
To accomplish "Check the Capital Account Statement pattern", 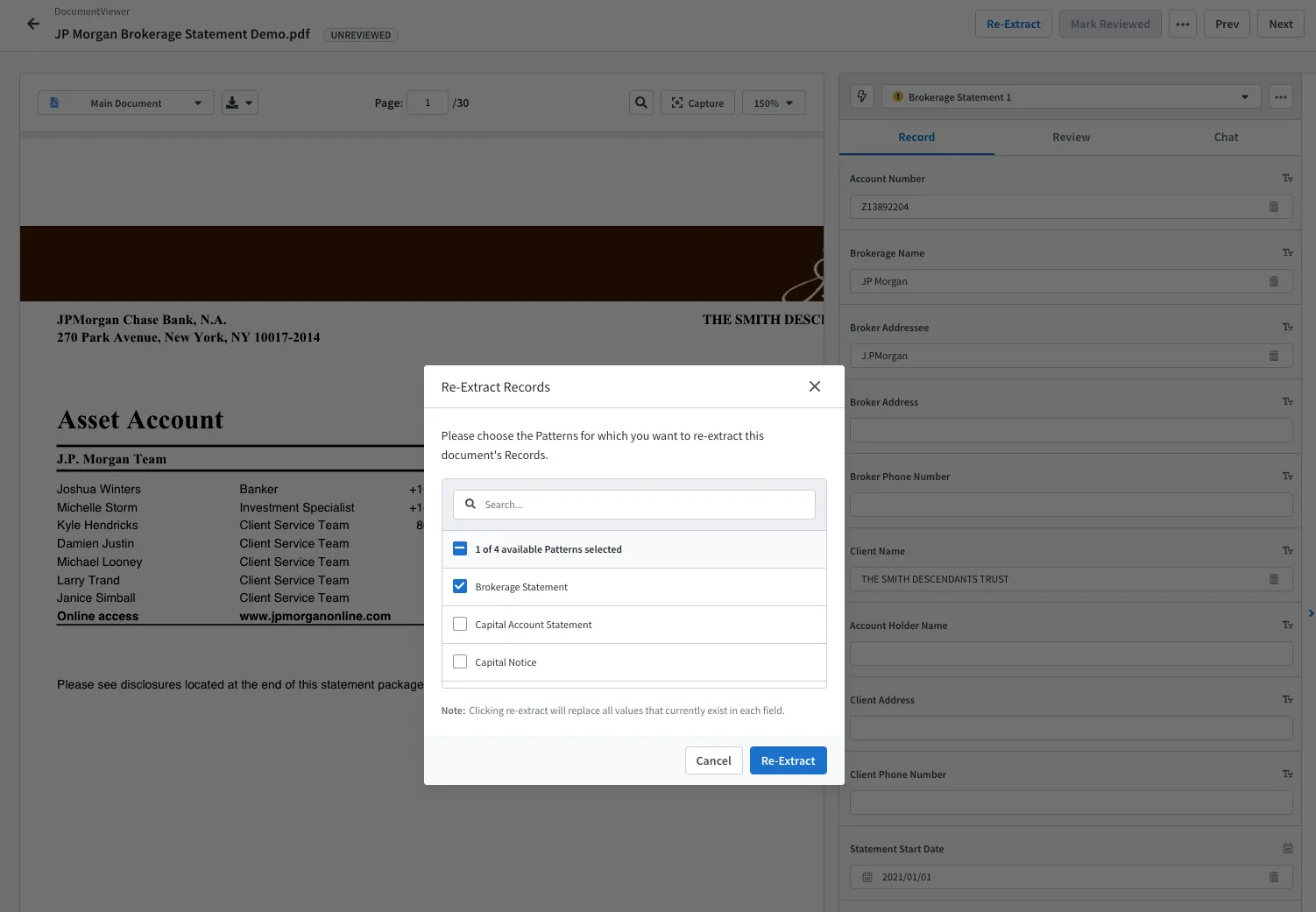I will [x=460, y=624].
